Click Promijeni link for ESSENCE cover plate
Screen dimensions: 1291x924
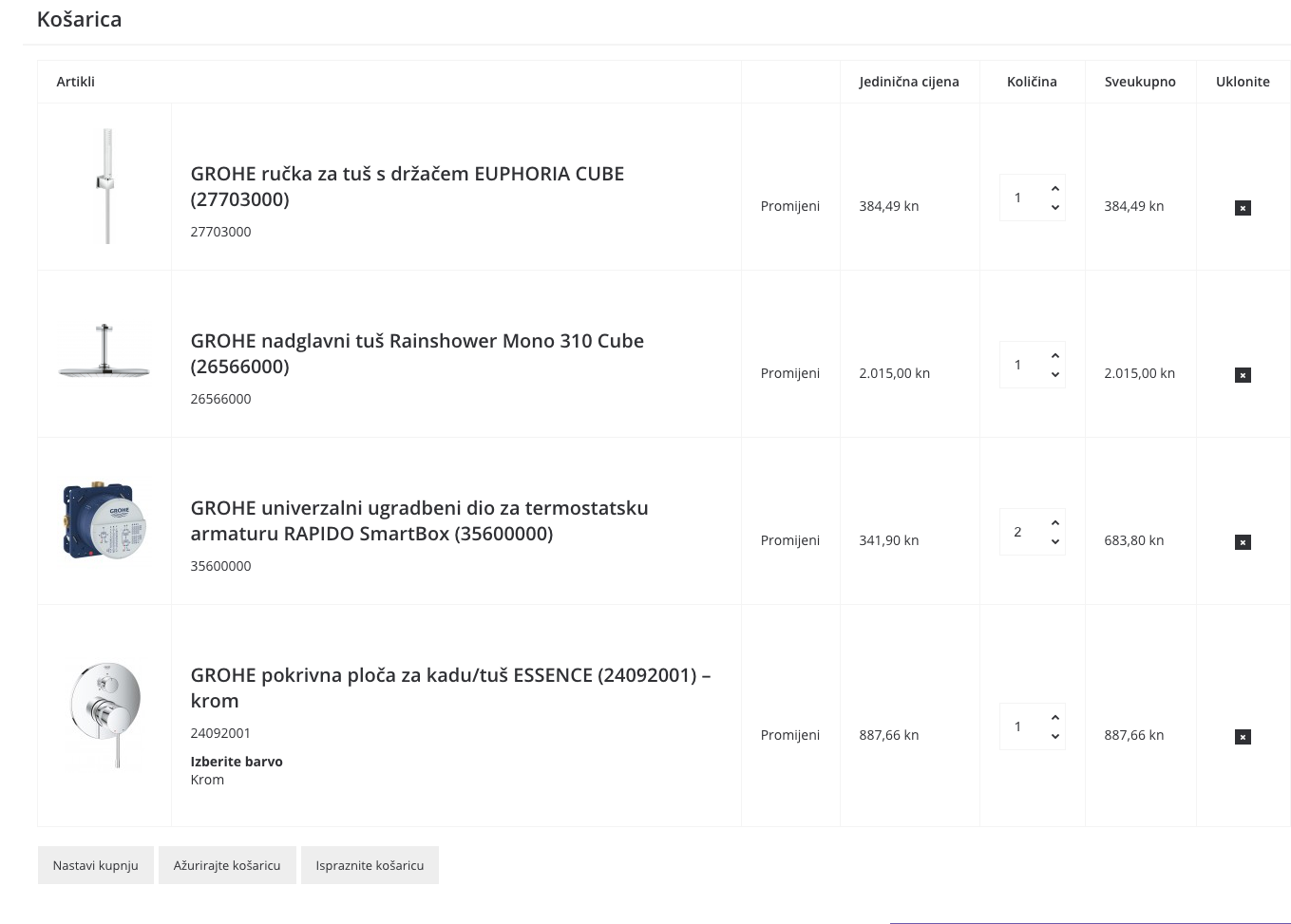(x=789, y=735)
